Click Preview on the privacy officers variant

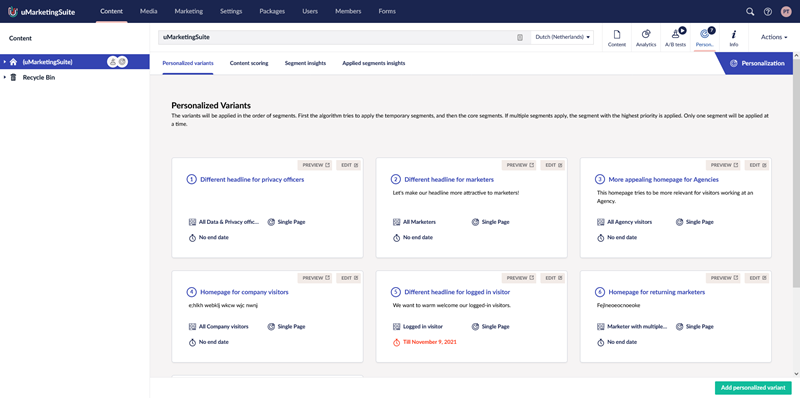point(315,165)
